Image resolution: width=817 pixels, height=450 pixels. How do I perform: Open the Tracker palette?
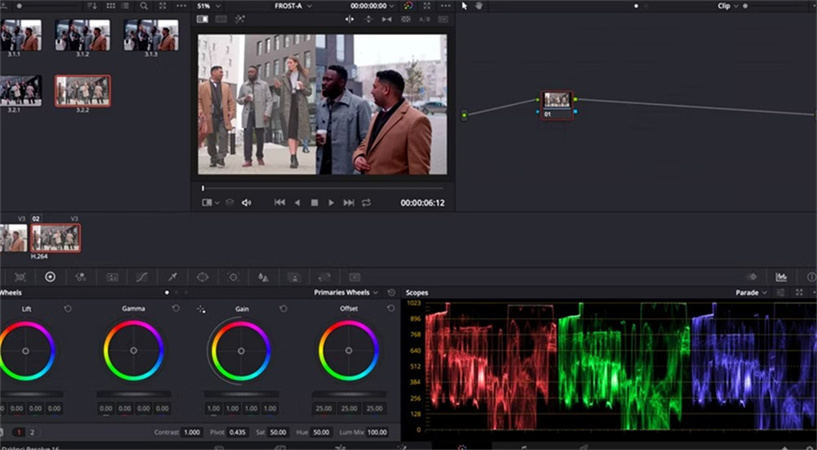pyautogui.click(x=233, y=276)
